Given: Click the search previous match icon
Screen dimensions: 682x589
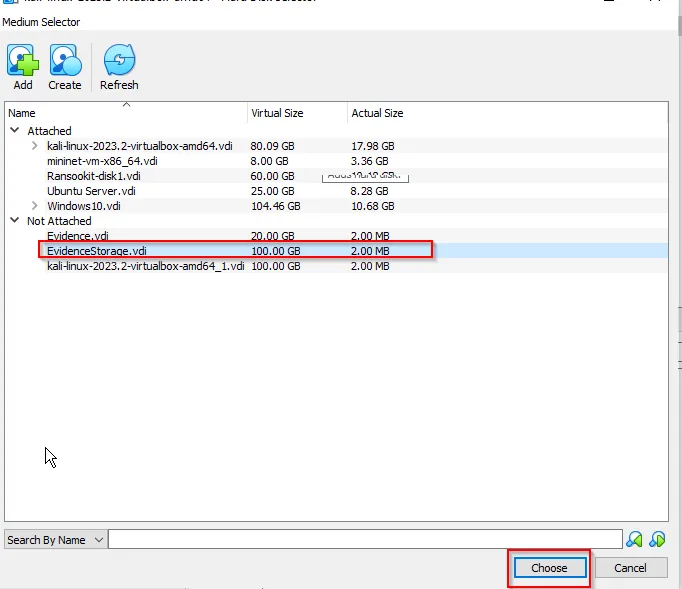Looking at the screenshot, I should pyautogui.click(x=634, y=540).
